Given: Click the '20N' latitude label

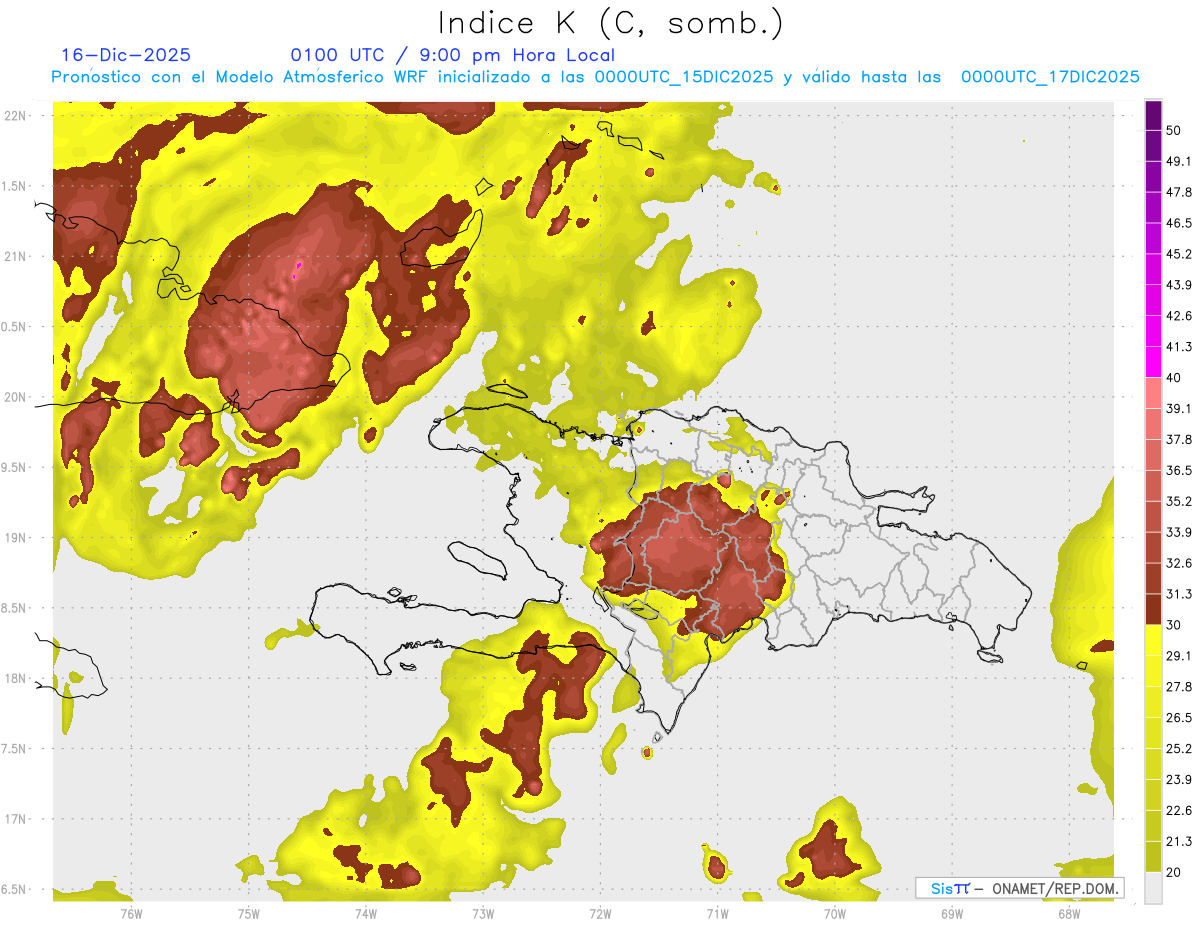Looking at the screenshot, I should click(16, 397).
